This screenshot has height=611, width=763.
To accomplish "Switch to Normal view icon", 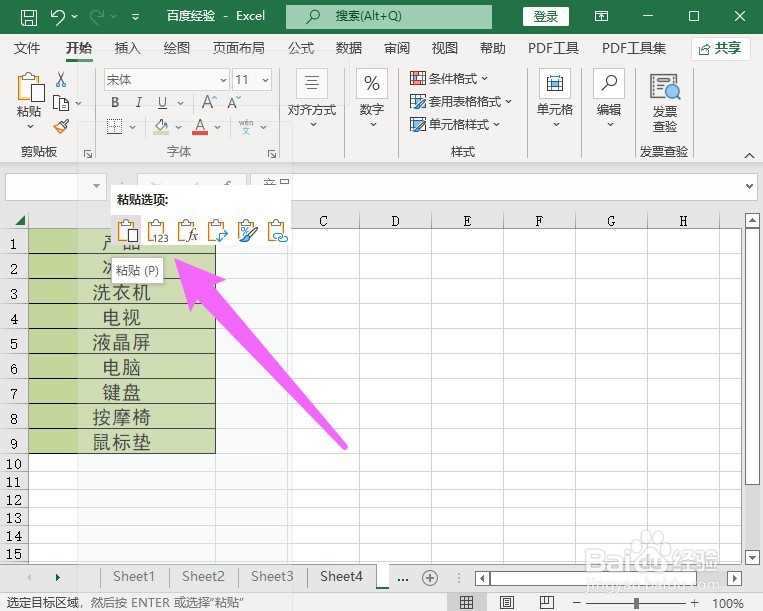I will [x=466, y=603].
